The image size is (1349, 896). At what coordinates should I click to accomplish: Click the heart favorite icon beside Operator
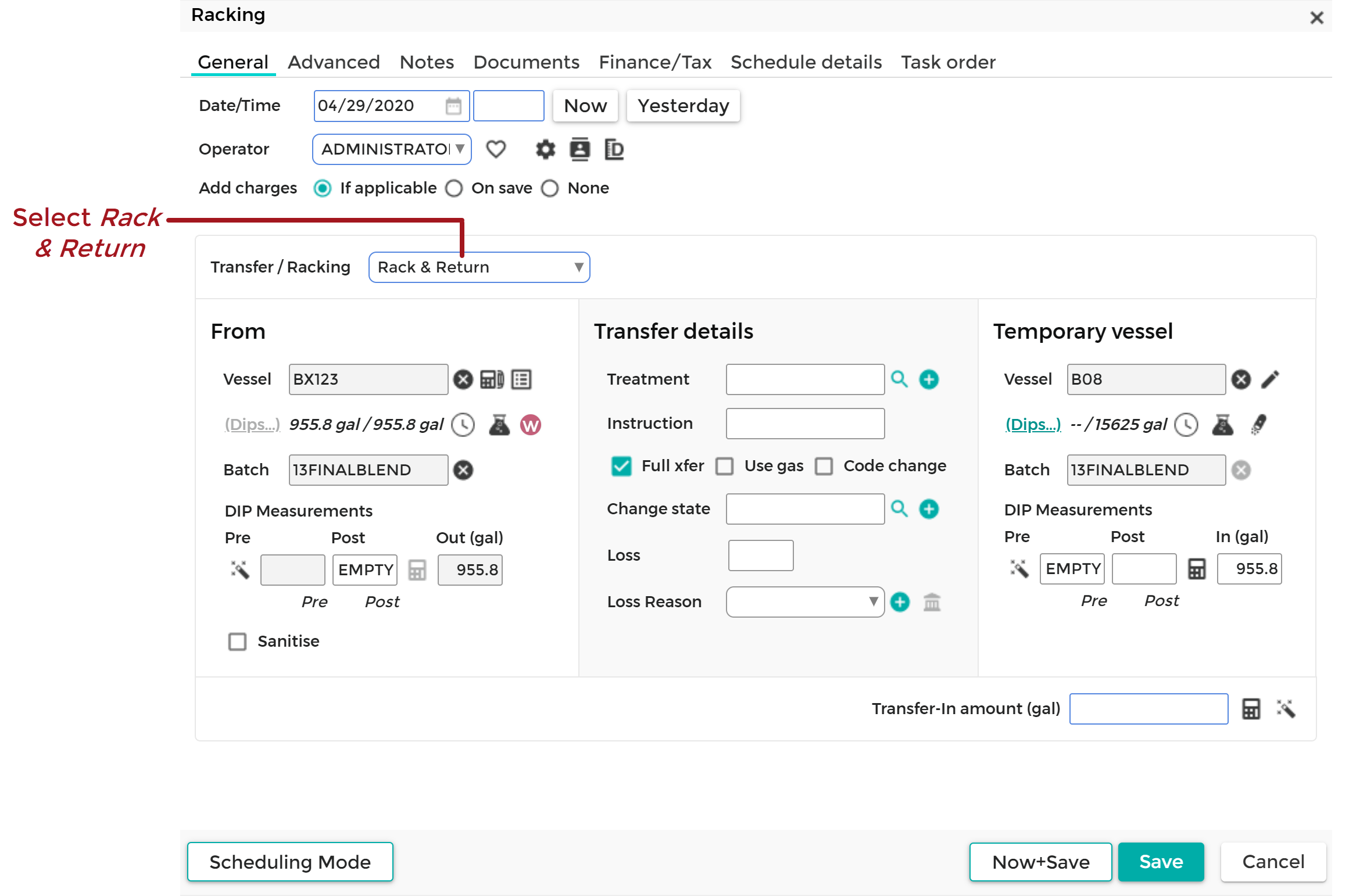click(496, 149)
